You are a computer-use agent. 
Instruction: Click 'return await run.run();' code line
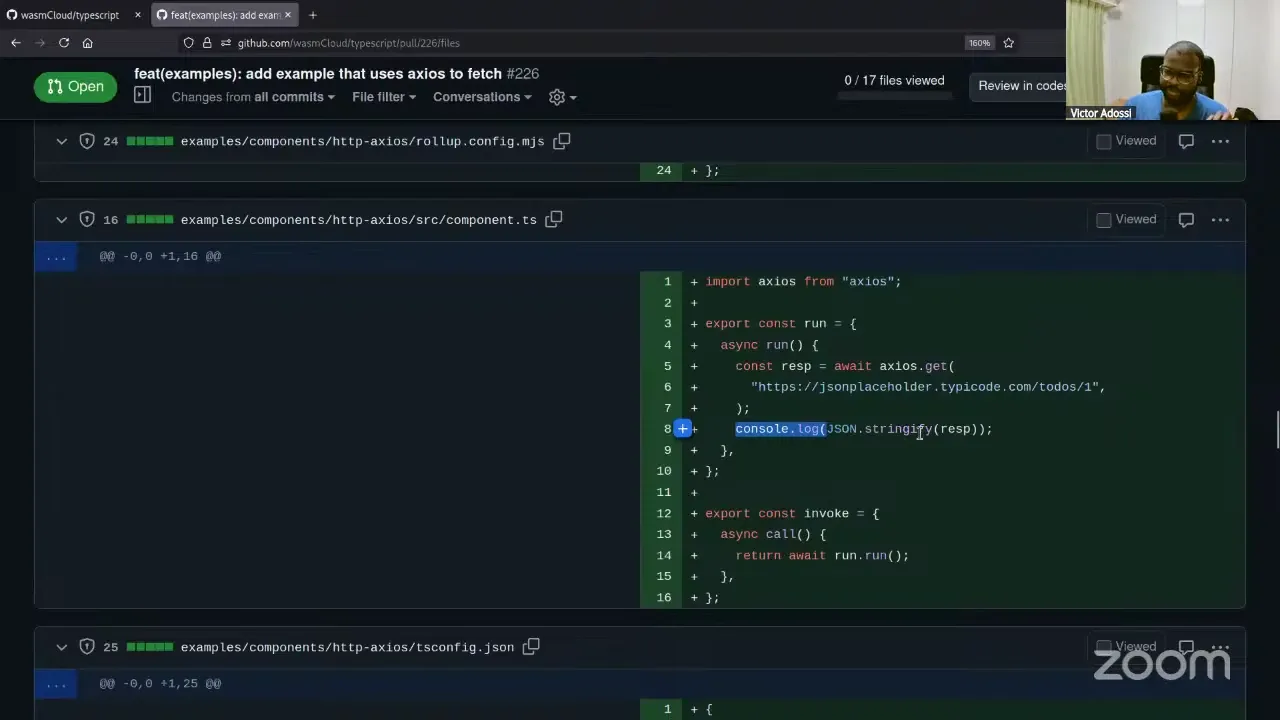click(x=822, y=555)
